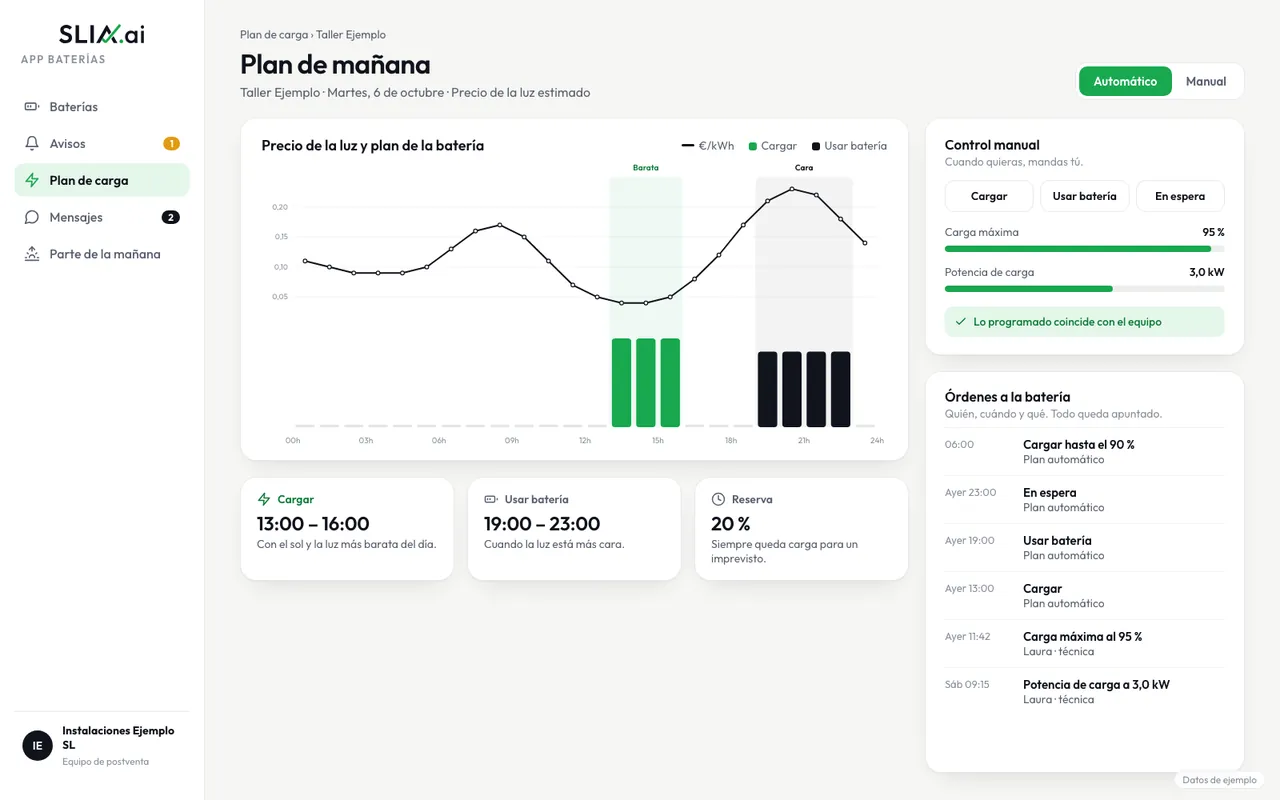The width and height of the screenshot is (1280, 800).
Task: Switch to Automático mode
Action: [x=1125, y=81]
